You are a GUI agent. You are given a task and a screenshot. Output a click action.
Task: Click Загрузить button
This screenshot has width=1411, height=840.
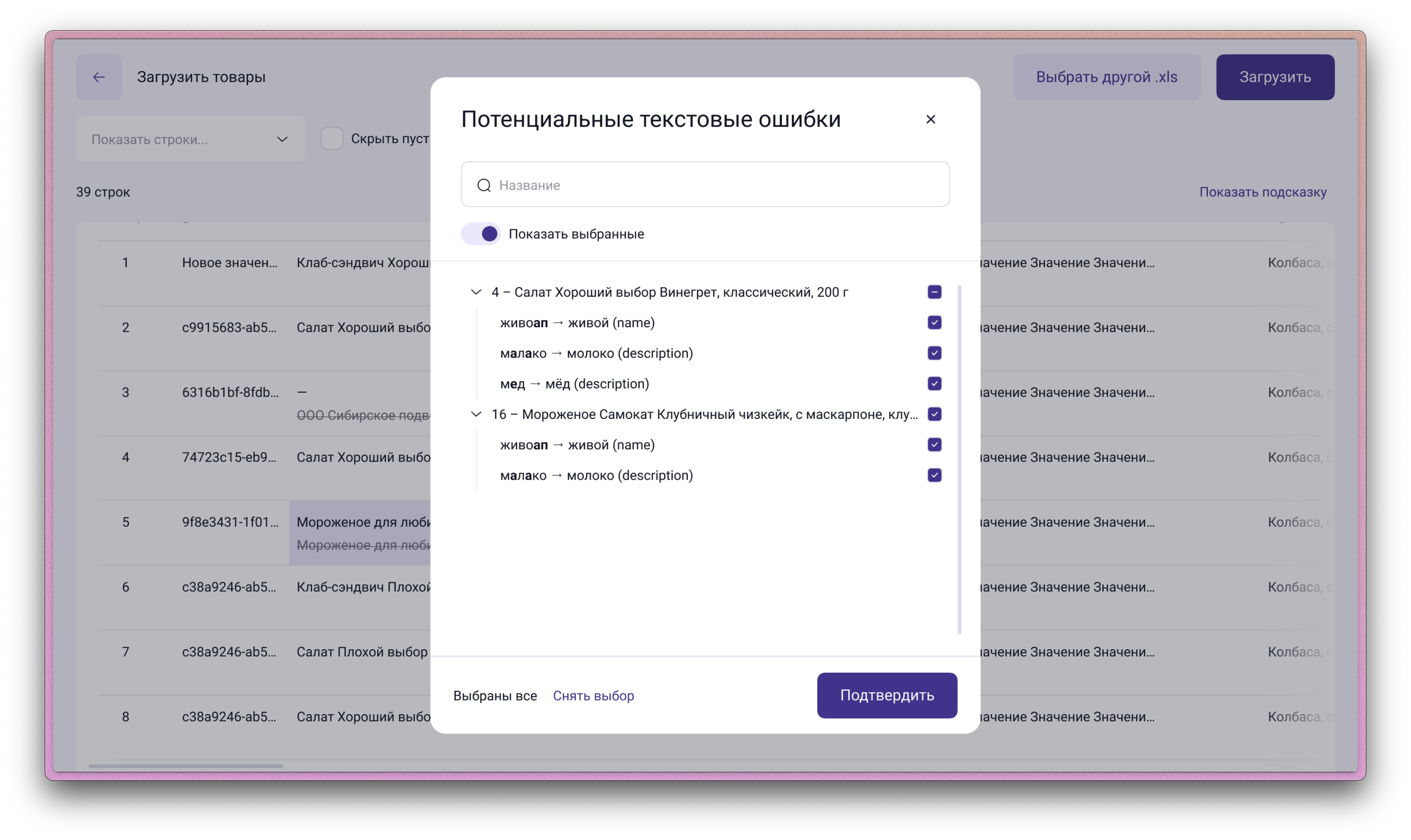(1275, 77)
